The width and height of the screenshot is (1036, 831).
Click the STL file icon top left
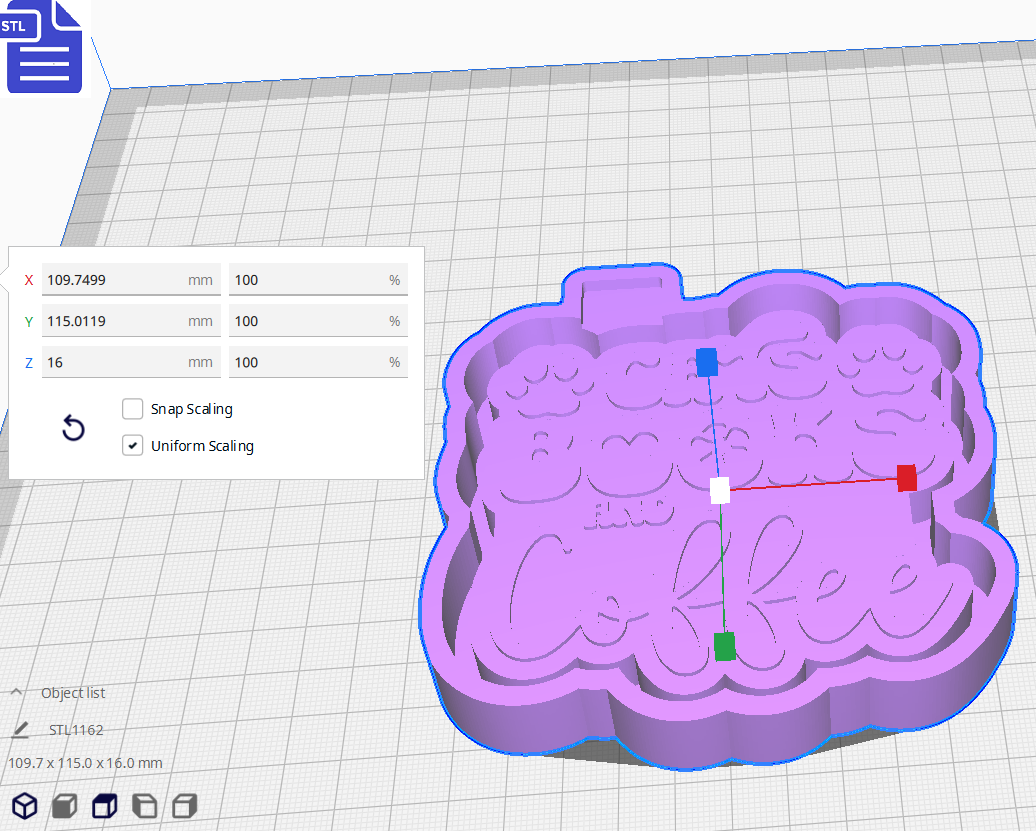pyautogui.click(x=44, y=45)
